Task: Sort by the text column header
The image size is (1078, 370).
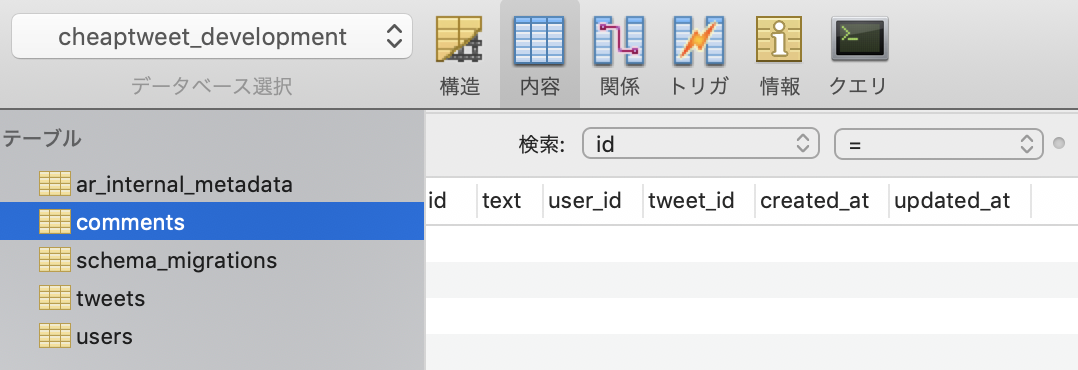Action: [x=510, y=201]
